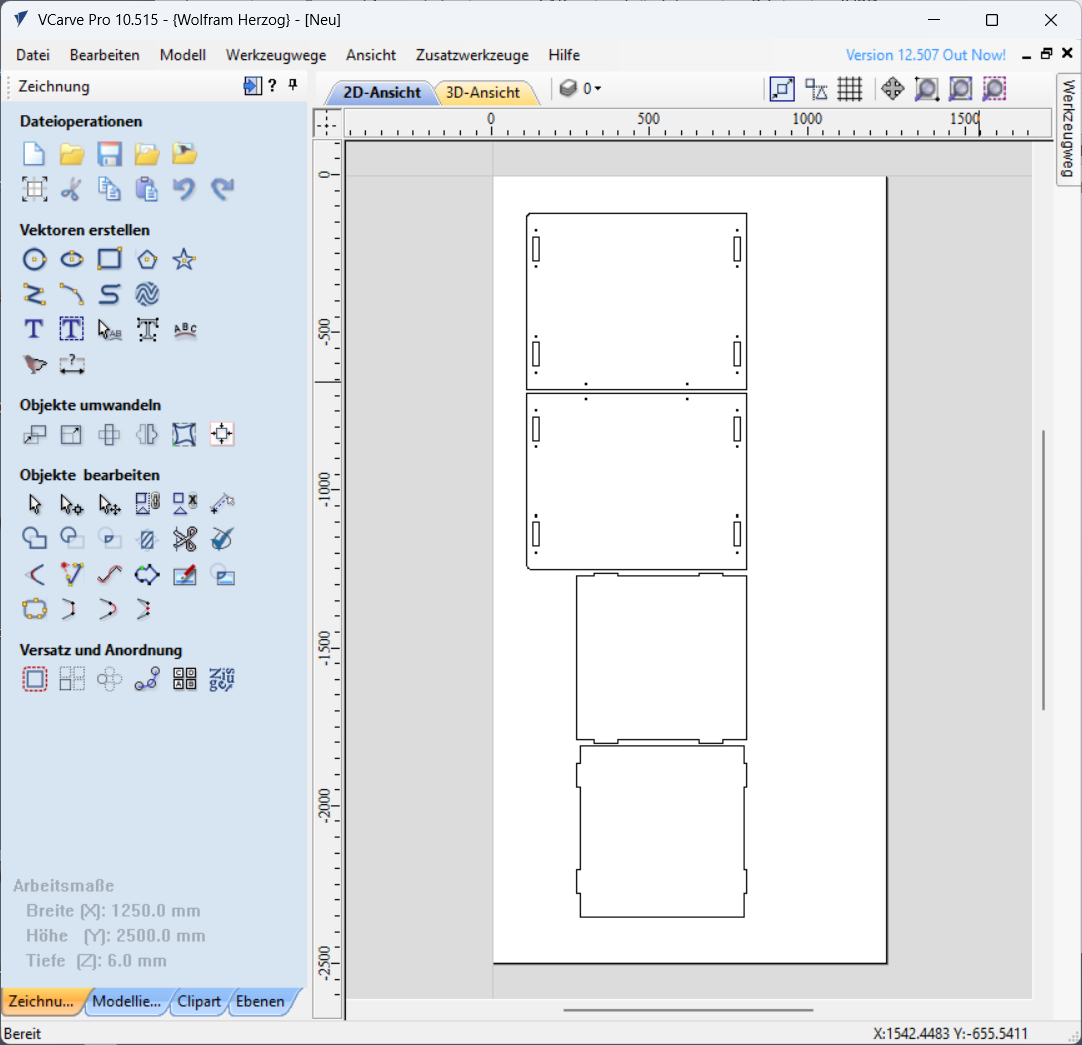Click the vertical scrollbar of the 2D view
The width and height of the screenshot is (1082, 1045).
[1043, 570]
